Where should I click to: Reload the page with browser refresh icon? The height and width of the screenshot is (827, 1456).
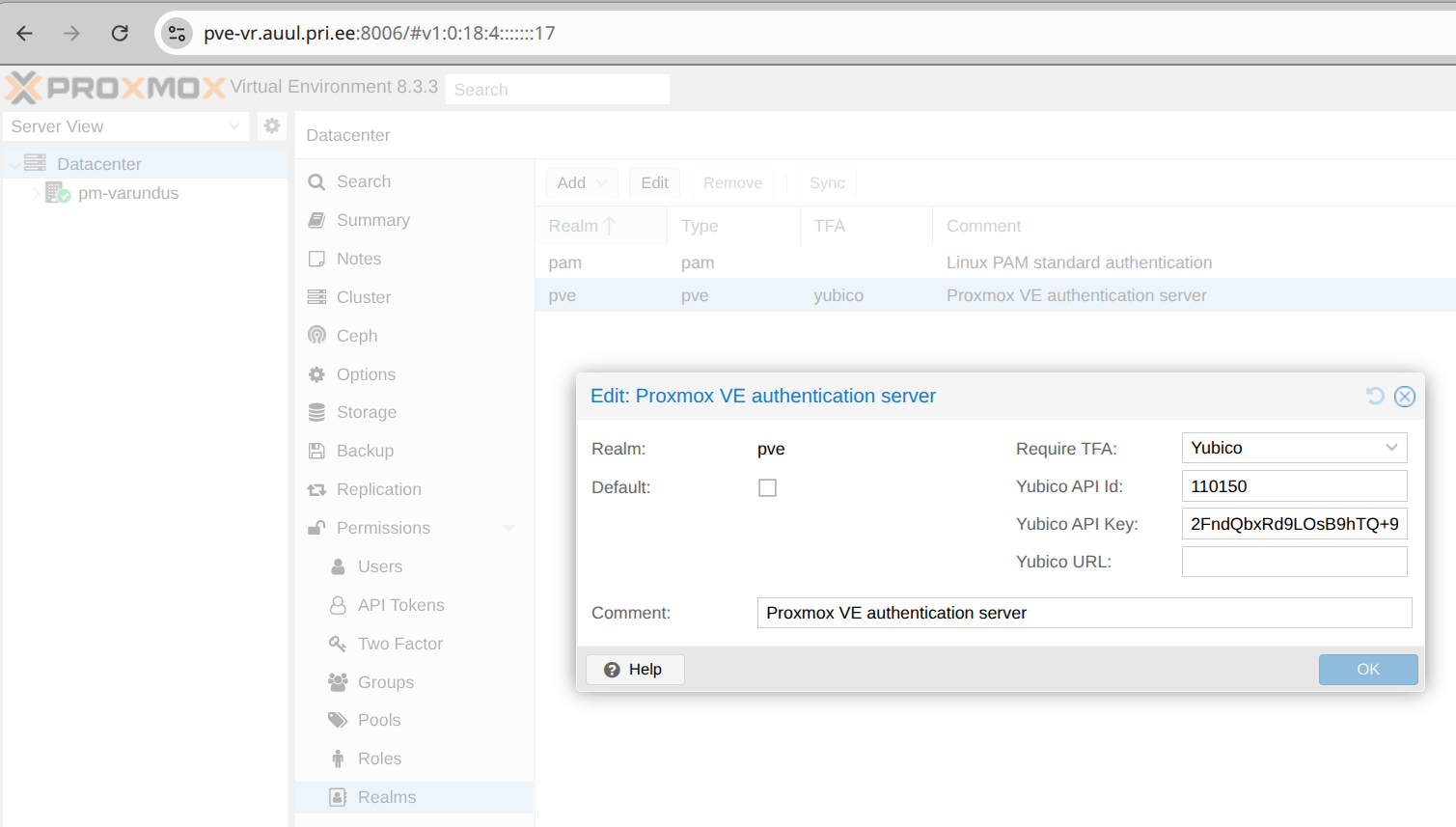120,33
